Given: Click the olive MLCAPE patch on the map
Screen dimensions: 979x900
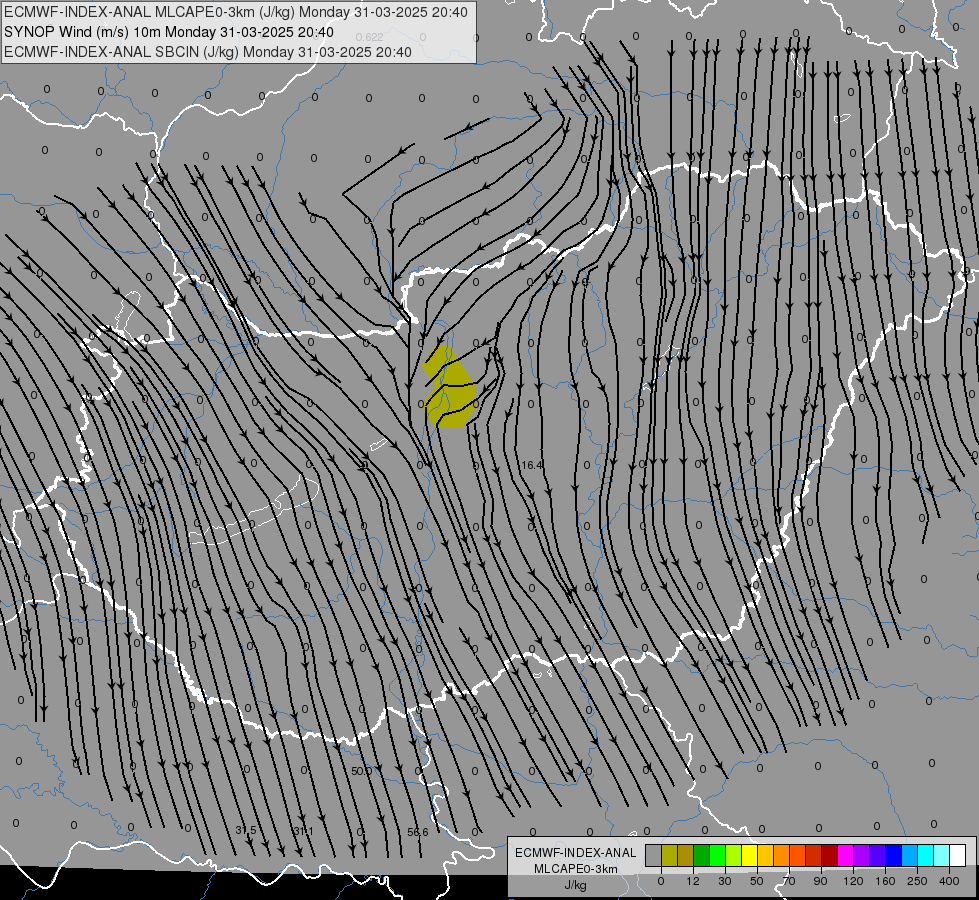Looking at the screenshot, I should pos(451,388).
